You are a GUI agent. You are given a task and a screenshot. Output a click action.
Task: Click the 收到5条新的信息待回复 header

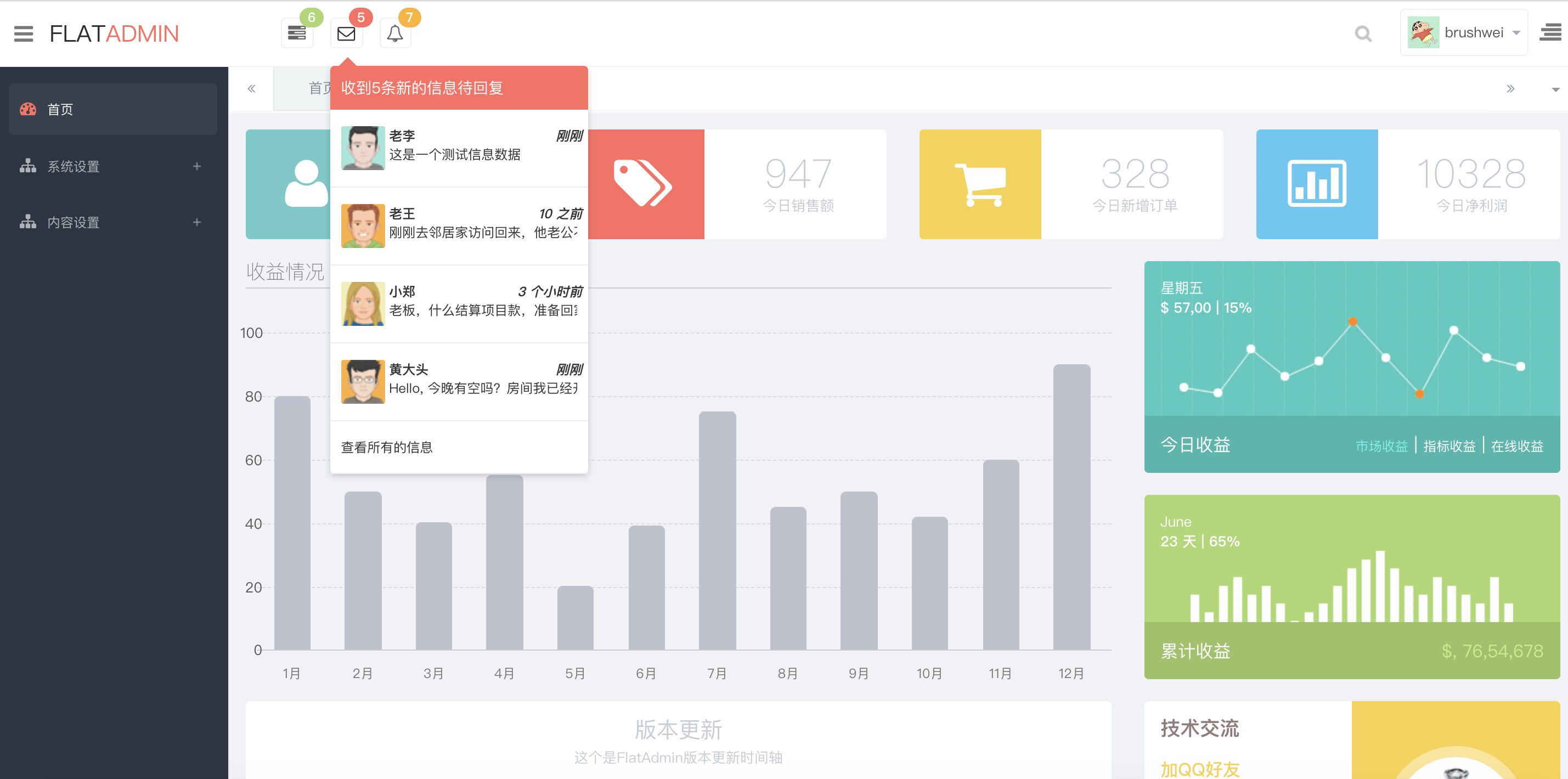[459, 88]
